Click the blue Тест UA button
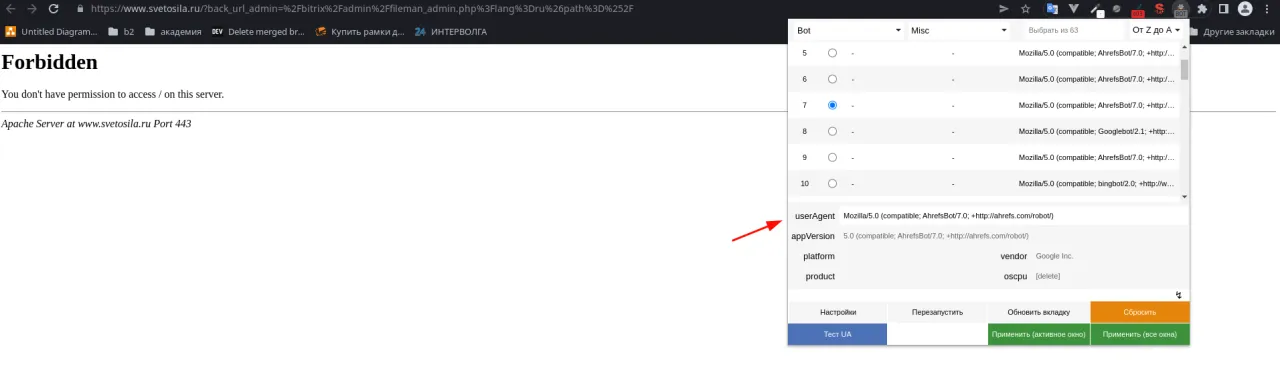1280x371 pixels. pyautogui.click(x=838, y=334)
